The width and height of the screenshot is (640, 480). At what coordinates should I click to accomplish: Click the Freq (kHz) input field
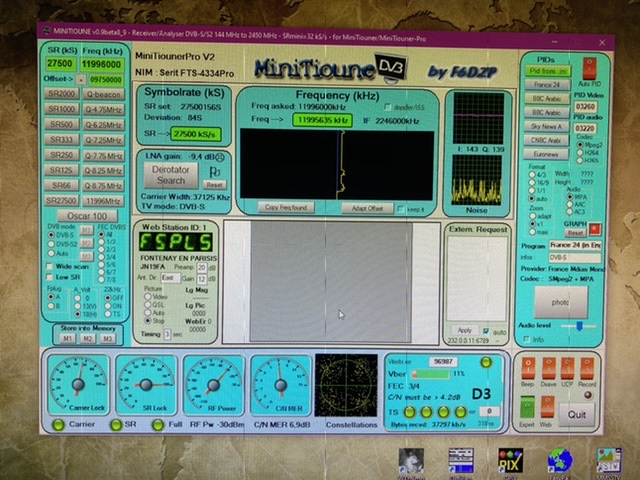(103, 64)
